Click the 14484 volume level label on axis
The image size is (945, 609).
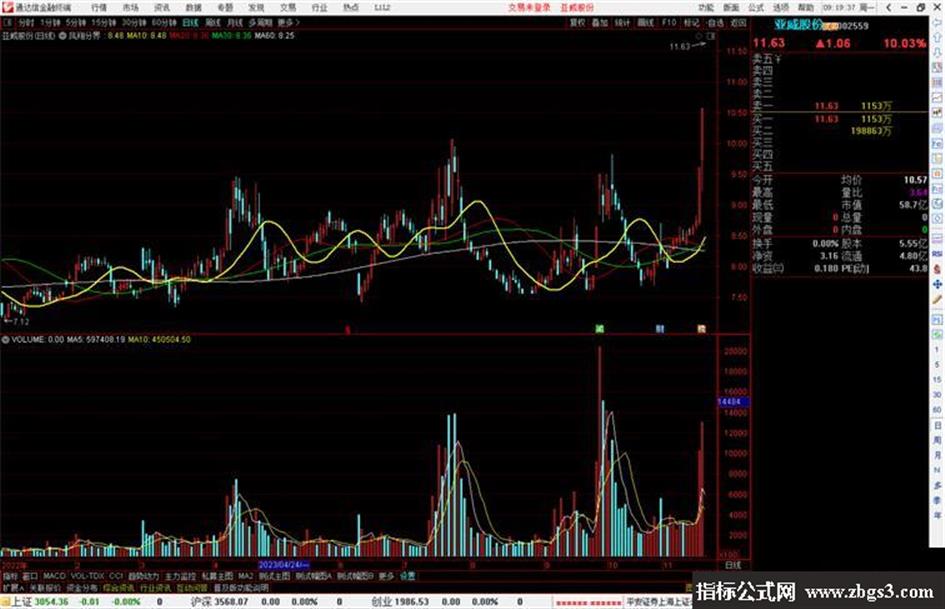(733, 402)
